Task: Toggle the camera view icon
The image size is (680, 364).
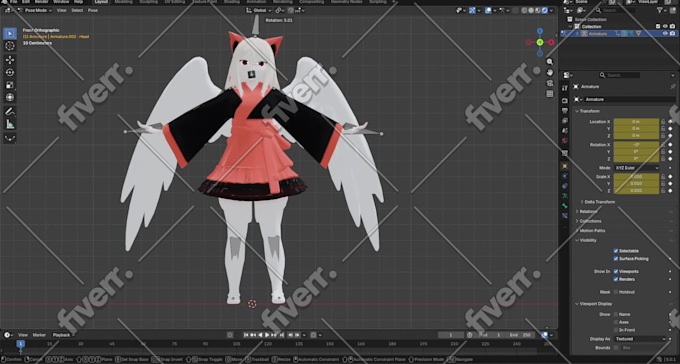Action: [x=550, y=83]
